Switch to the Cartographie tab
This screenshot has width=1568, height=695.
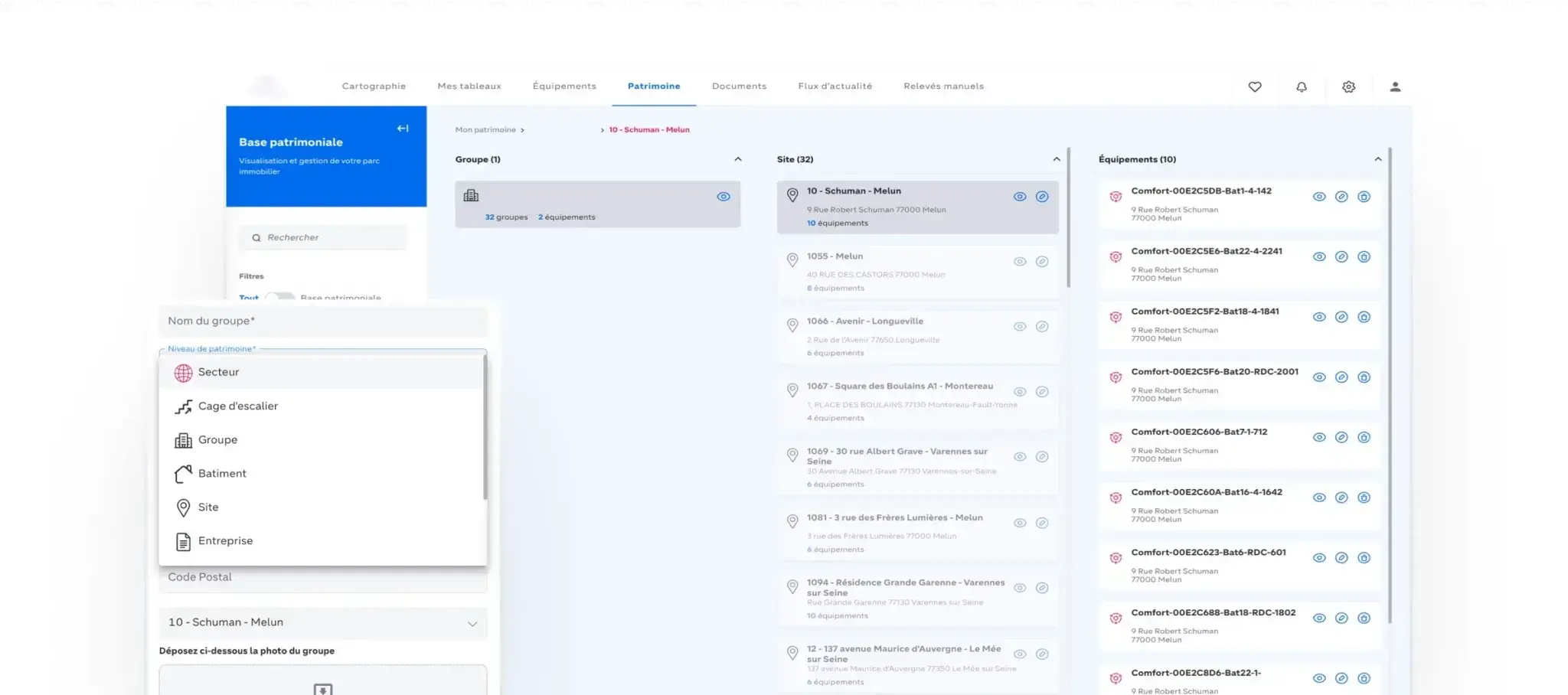point(374,86)
